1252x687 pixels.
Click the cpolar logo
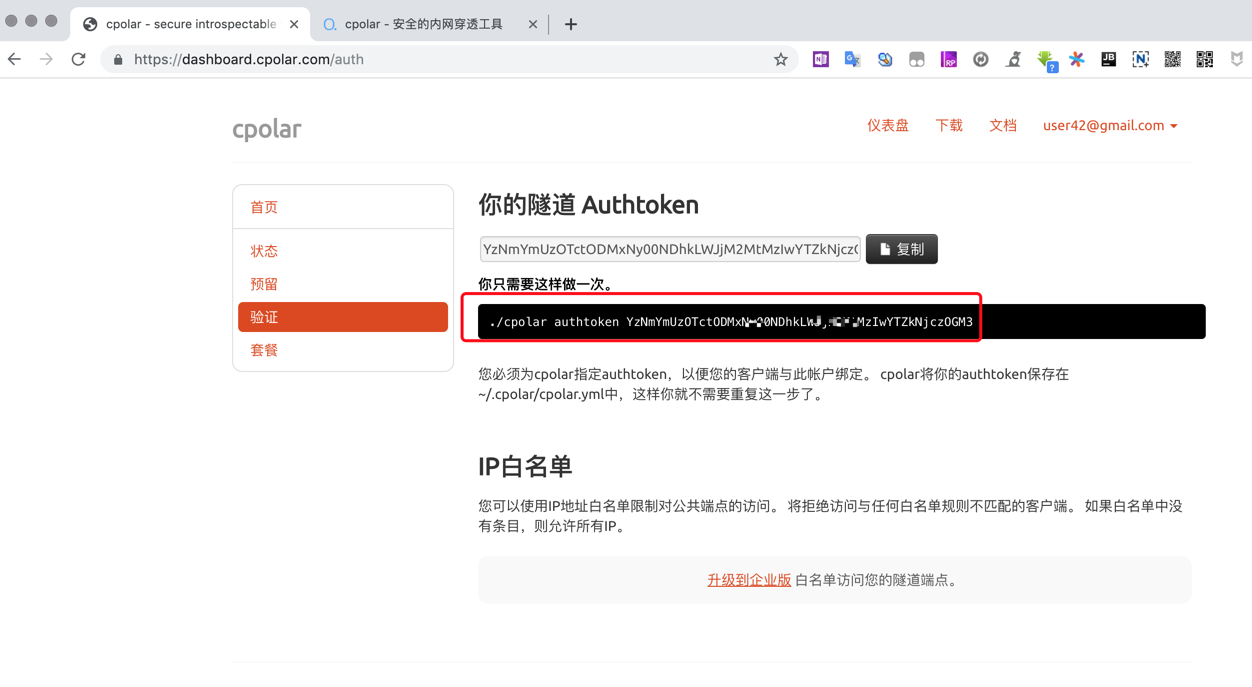coord(266,129)
